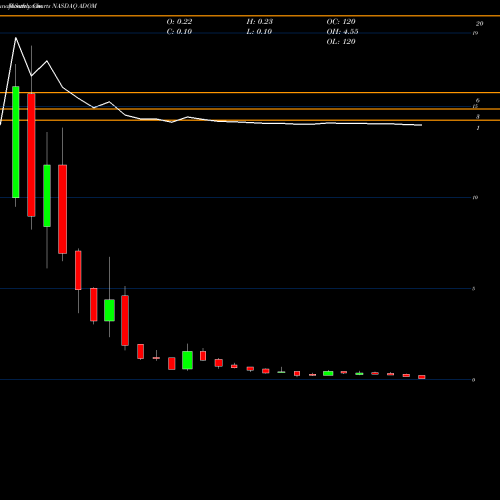Viewport: 500px width, 500px height.
Task: Select the 'L: 0.10' low value
Action: pos(259,32)
